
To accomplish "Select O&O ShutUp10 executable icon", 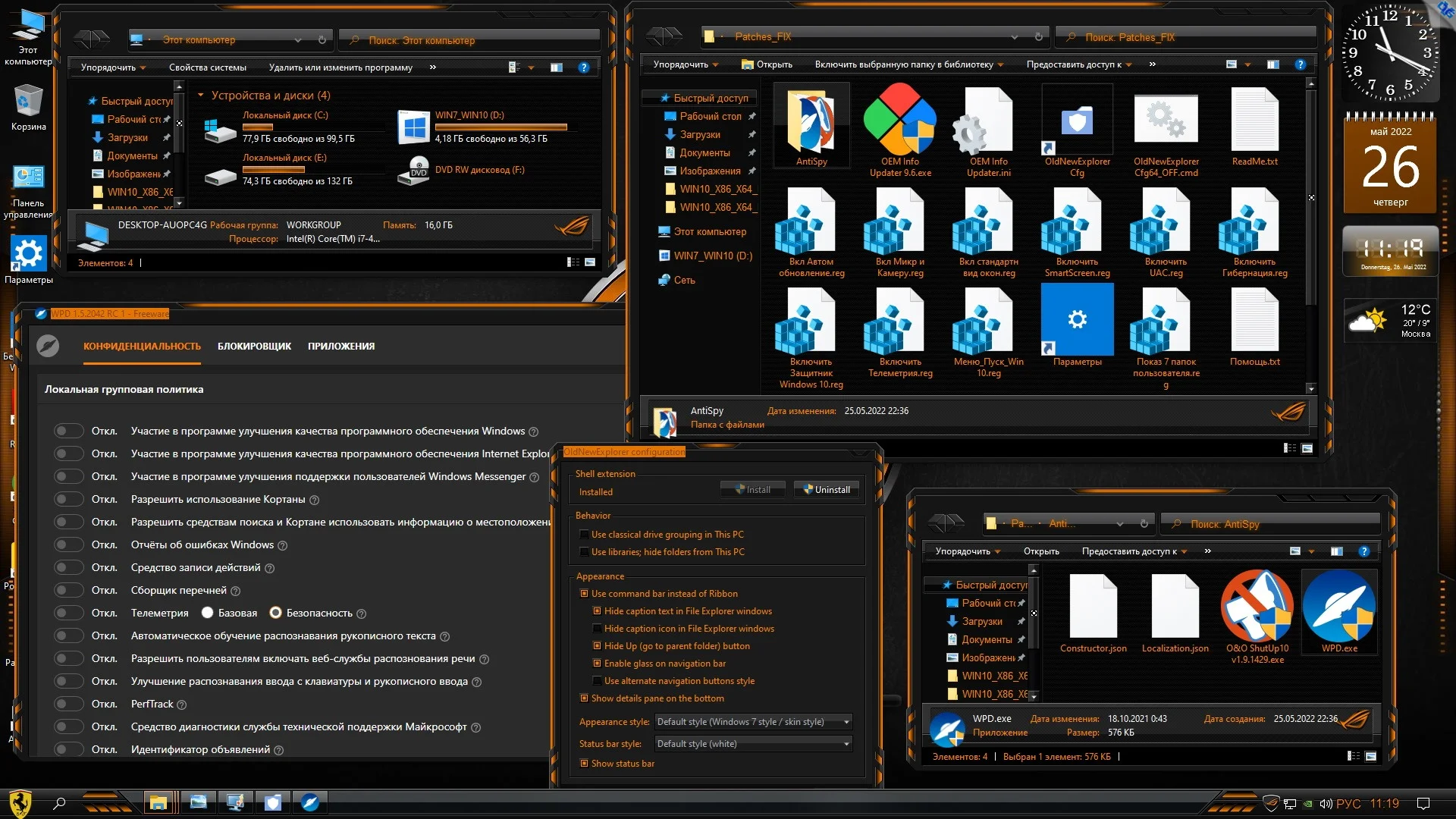I will pyautogui.click(x=1257, y=607).
